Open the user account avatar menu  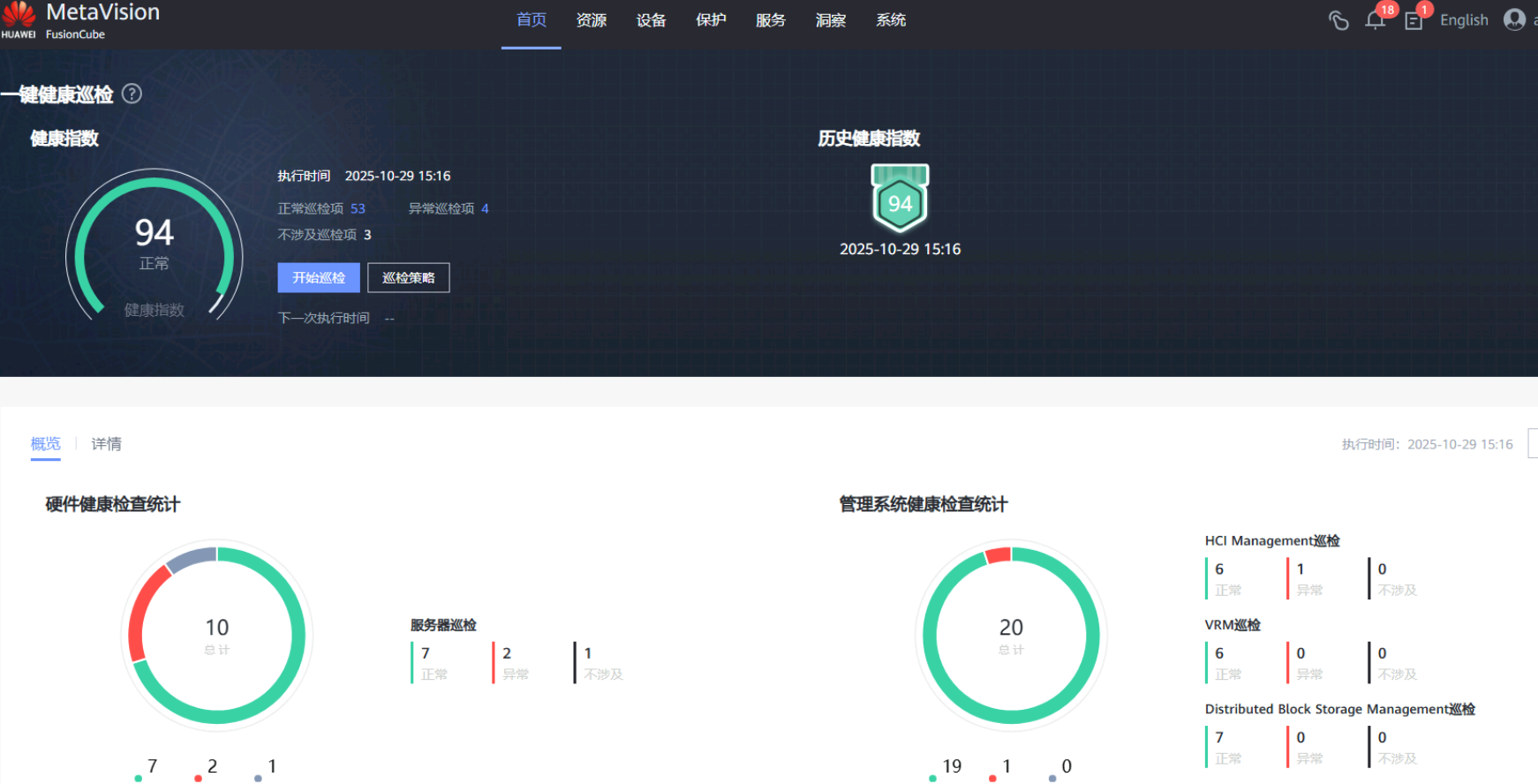(x=1514, y=19)
